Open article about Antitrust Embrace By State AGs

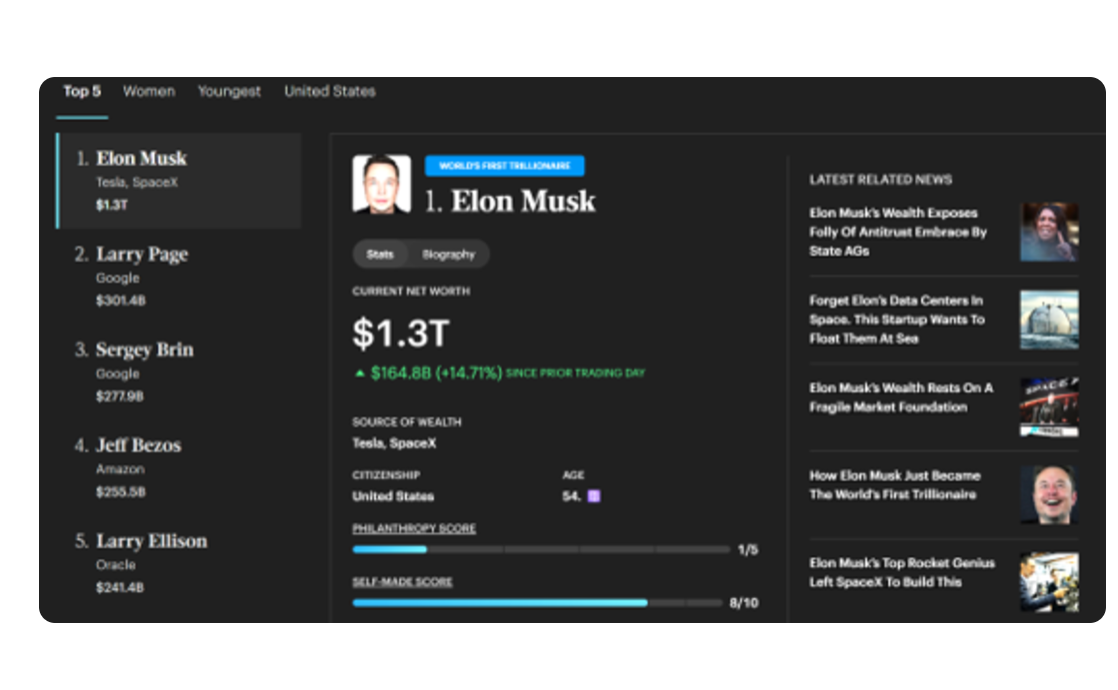click(898, 232)
